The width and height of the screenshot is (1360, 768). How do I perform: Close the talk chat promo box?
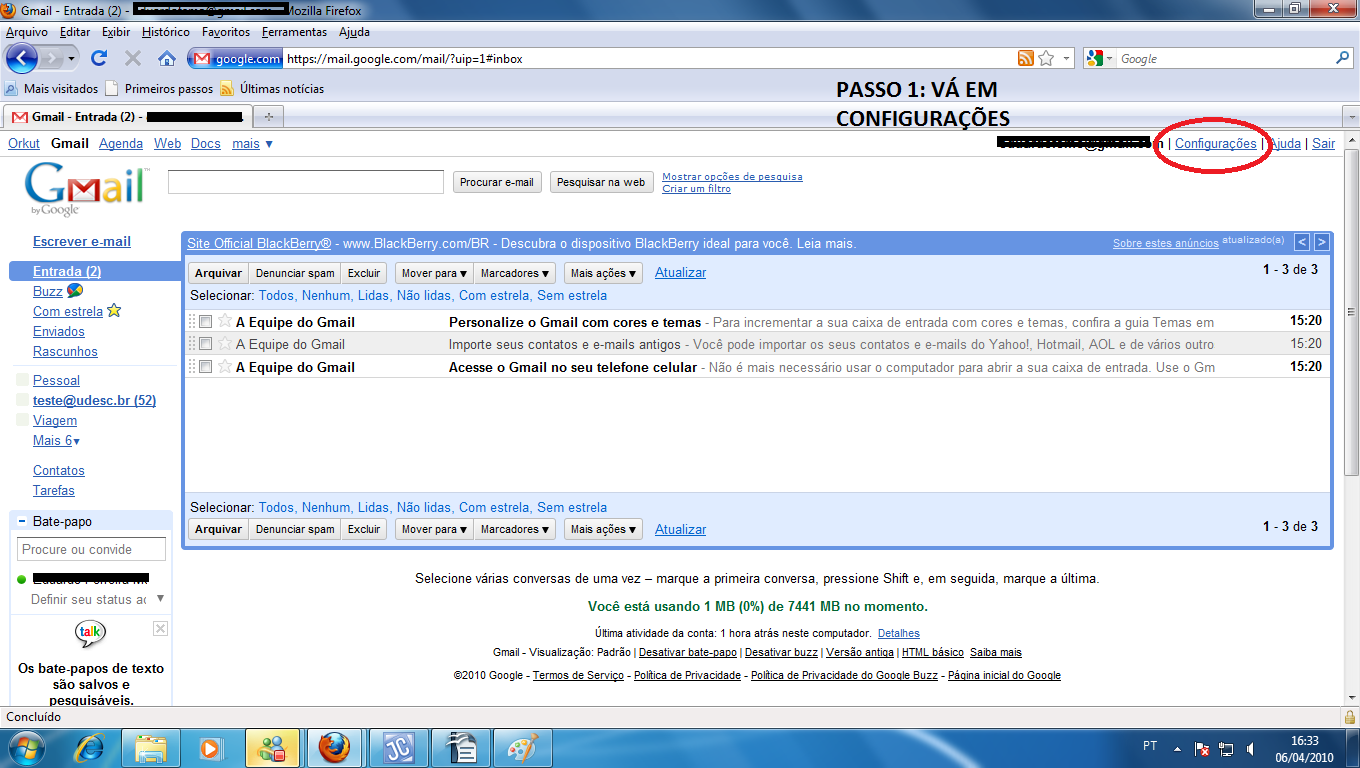pyautogui.click(x=160, y=628)
